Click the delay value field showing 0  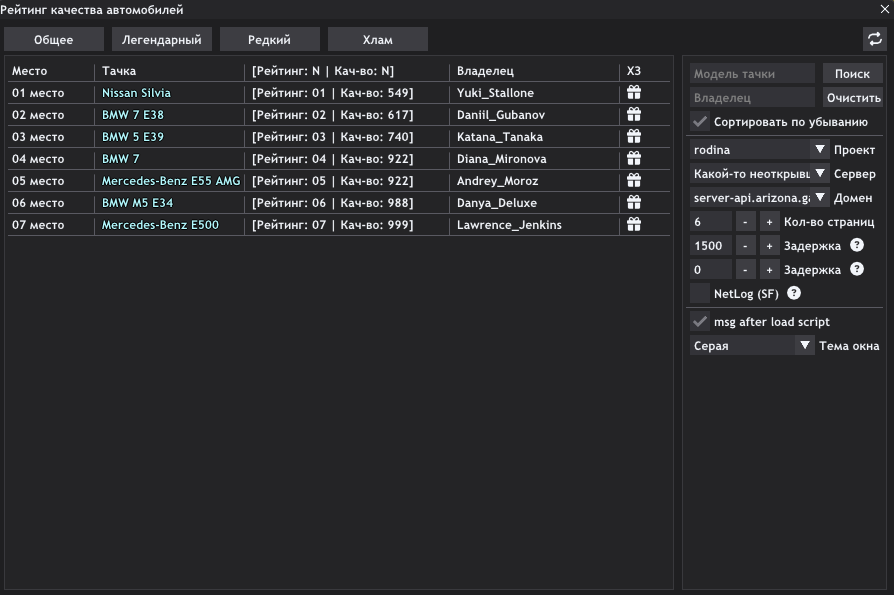click(710, 270)
